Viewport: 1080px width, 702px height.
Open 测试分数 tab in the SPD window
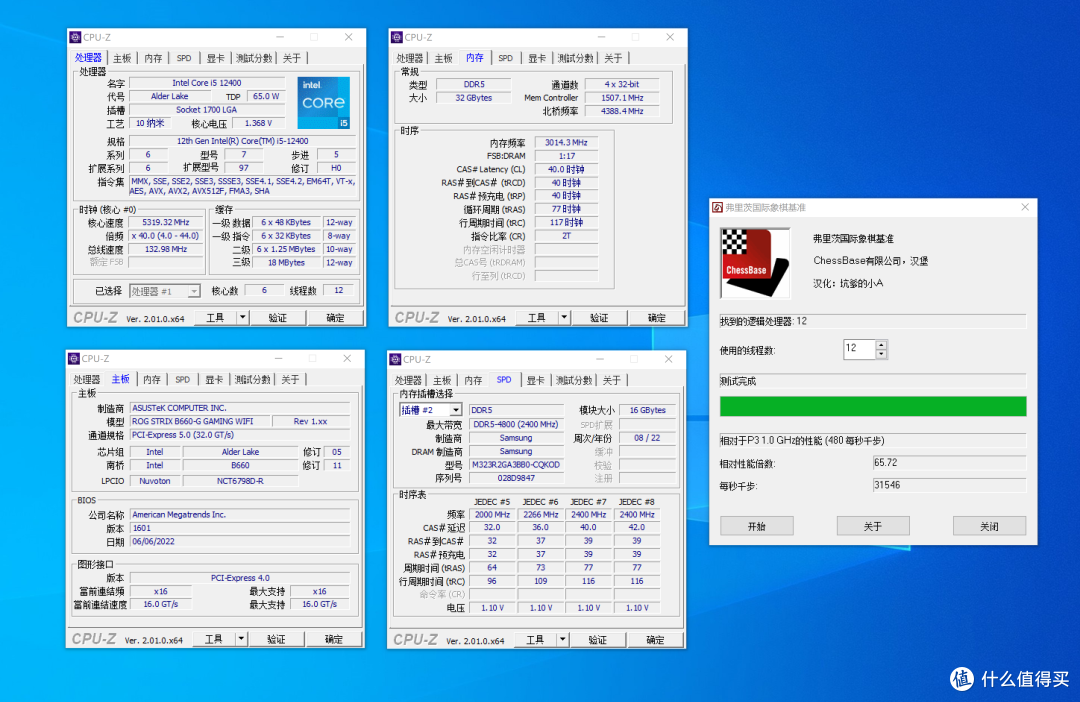[x=574, y=381]
